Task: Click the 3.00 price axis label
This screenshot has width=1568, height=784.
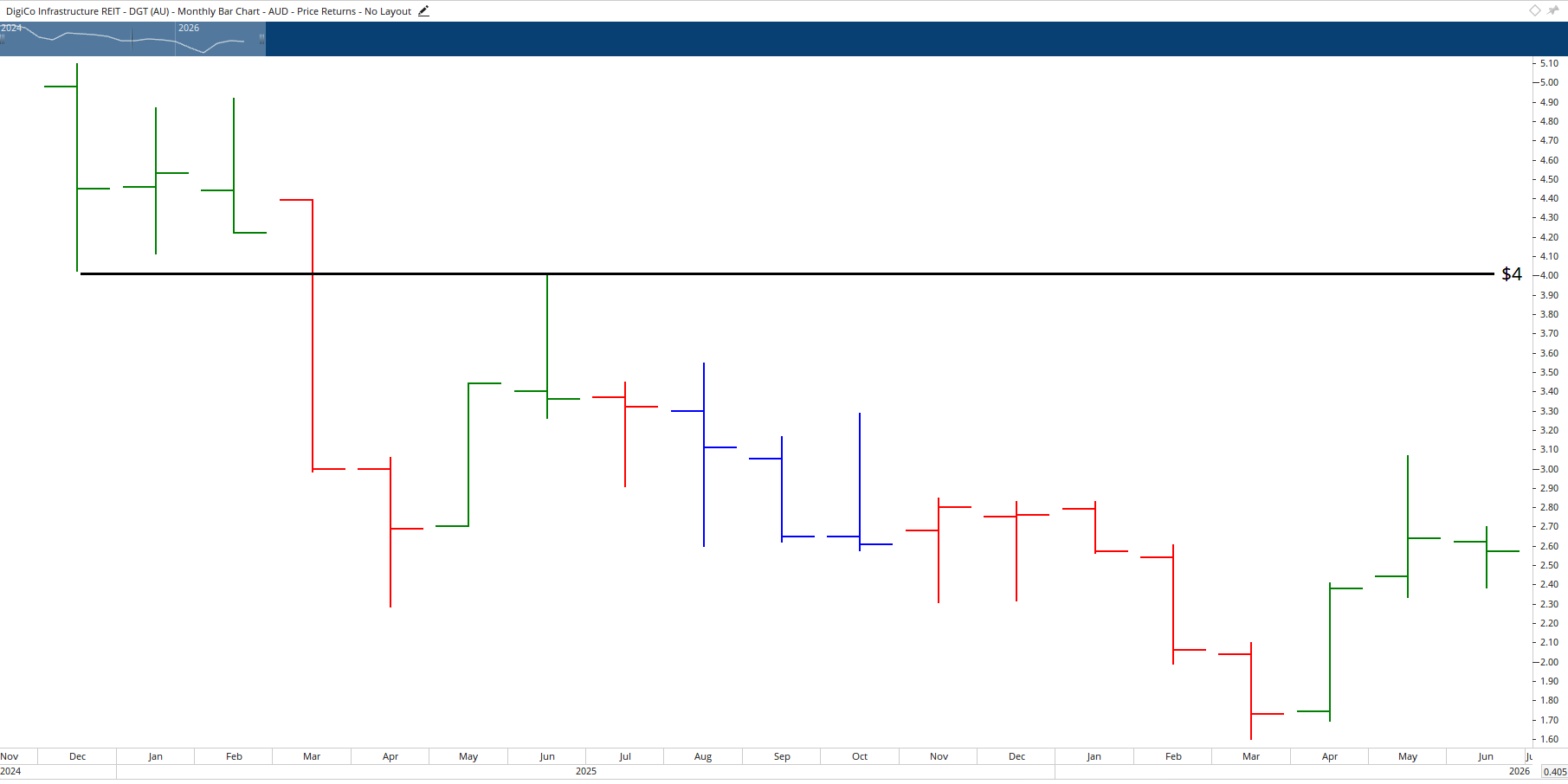Action: pyautogui.click(x=1549, y=469)
